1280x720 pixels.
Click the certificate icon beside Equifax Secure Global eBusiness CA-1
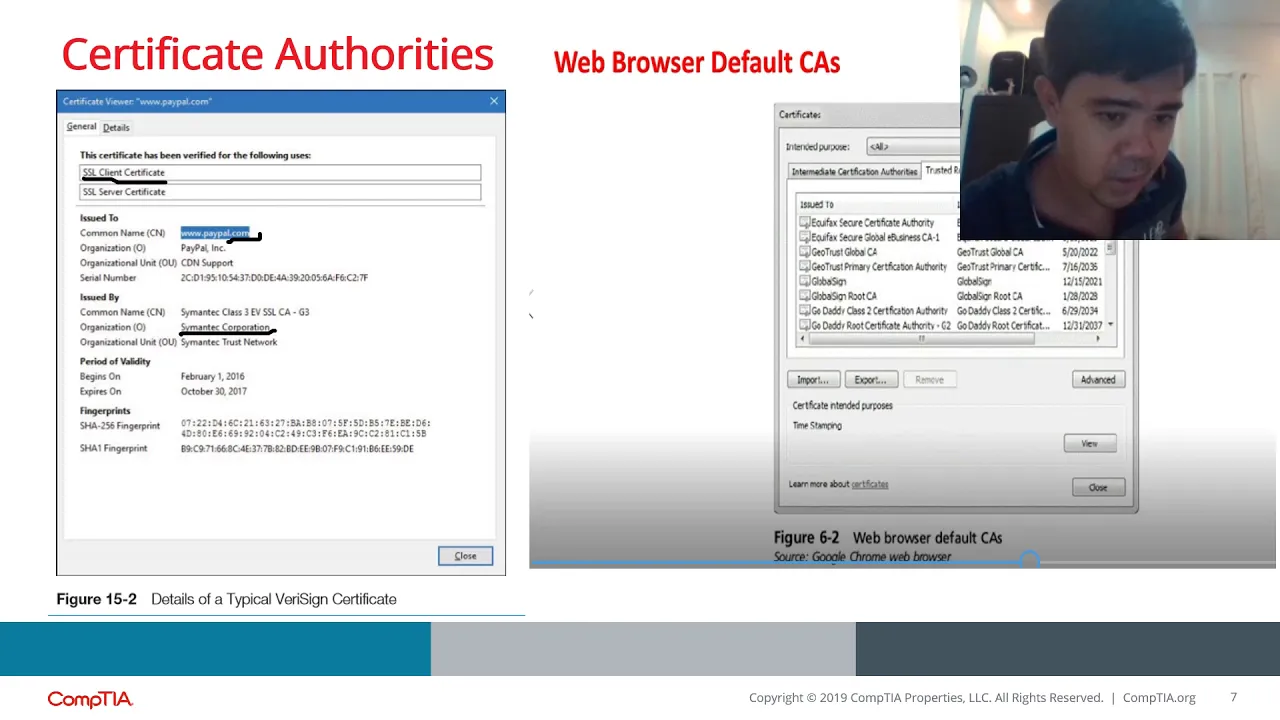[805, 238]
